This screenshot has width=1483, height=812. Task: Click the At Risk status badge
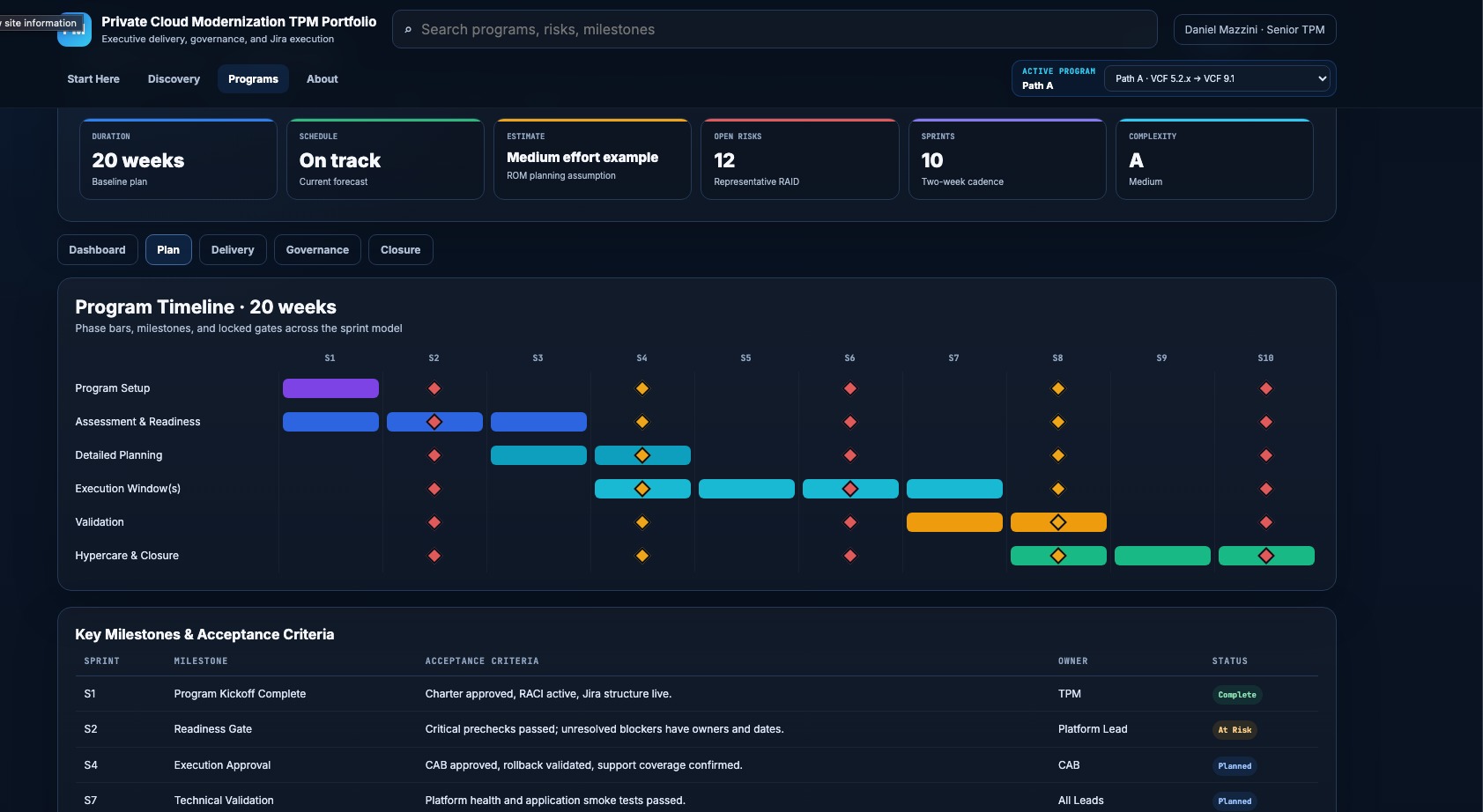tap(1235, 730)
